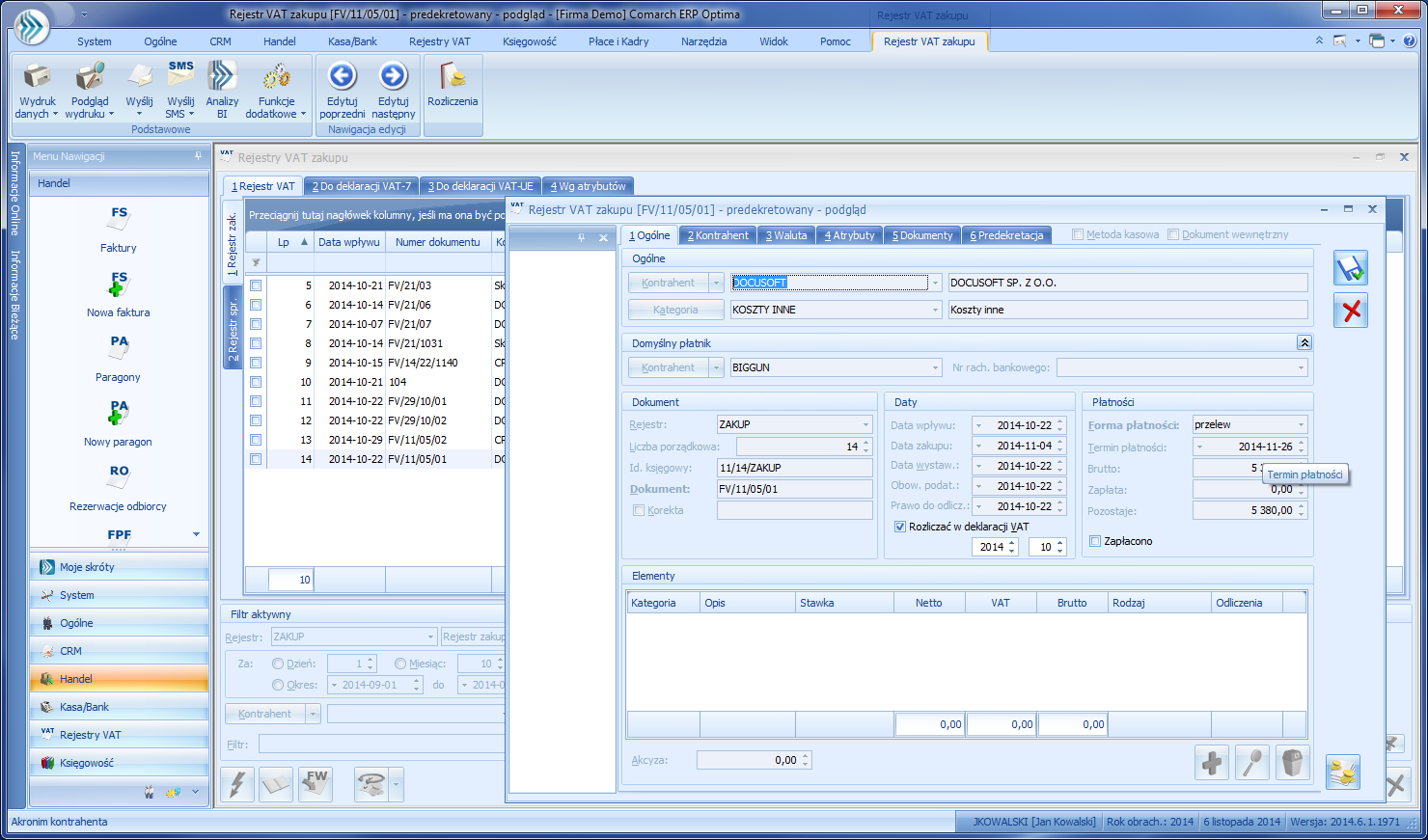Create Nowa faktura from navigation
The height and width of the screenshot is (840, 1428).
point(119,294)
